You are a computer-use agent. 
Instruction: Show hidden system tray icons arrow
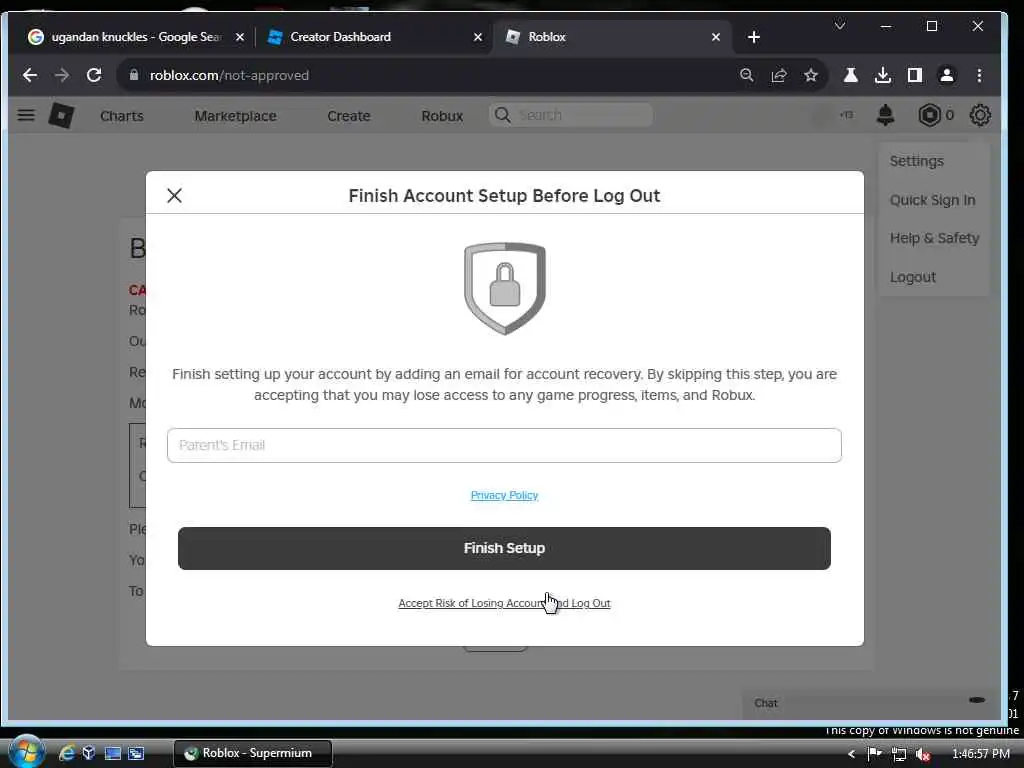(x=851, y=754)
